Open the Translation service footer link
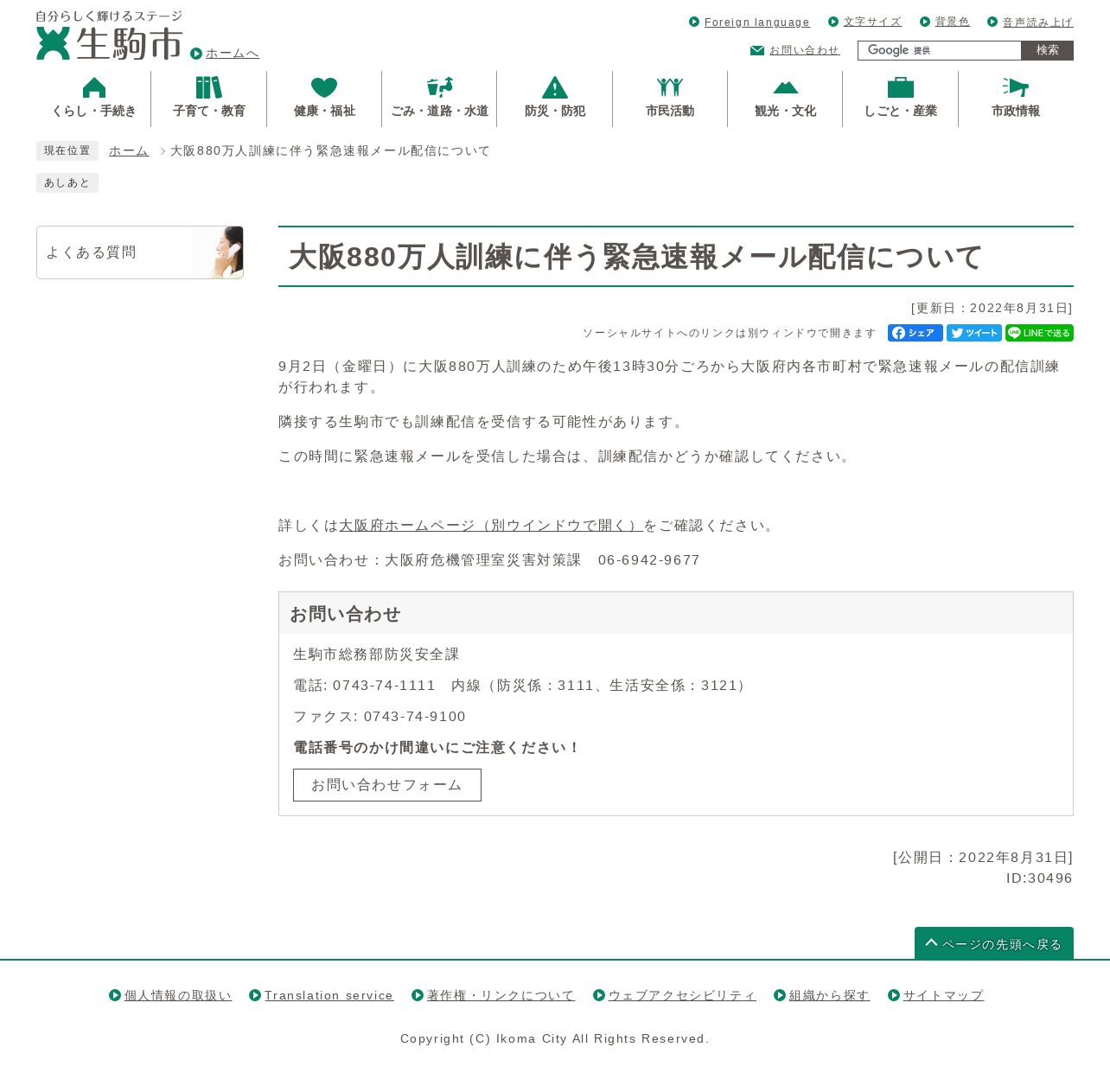Image resolution: width=1110 pixels, height=1092 pixels. click(x=329, y=996)
